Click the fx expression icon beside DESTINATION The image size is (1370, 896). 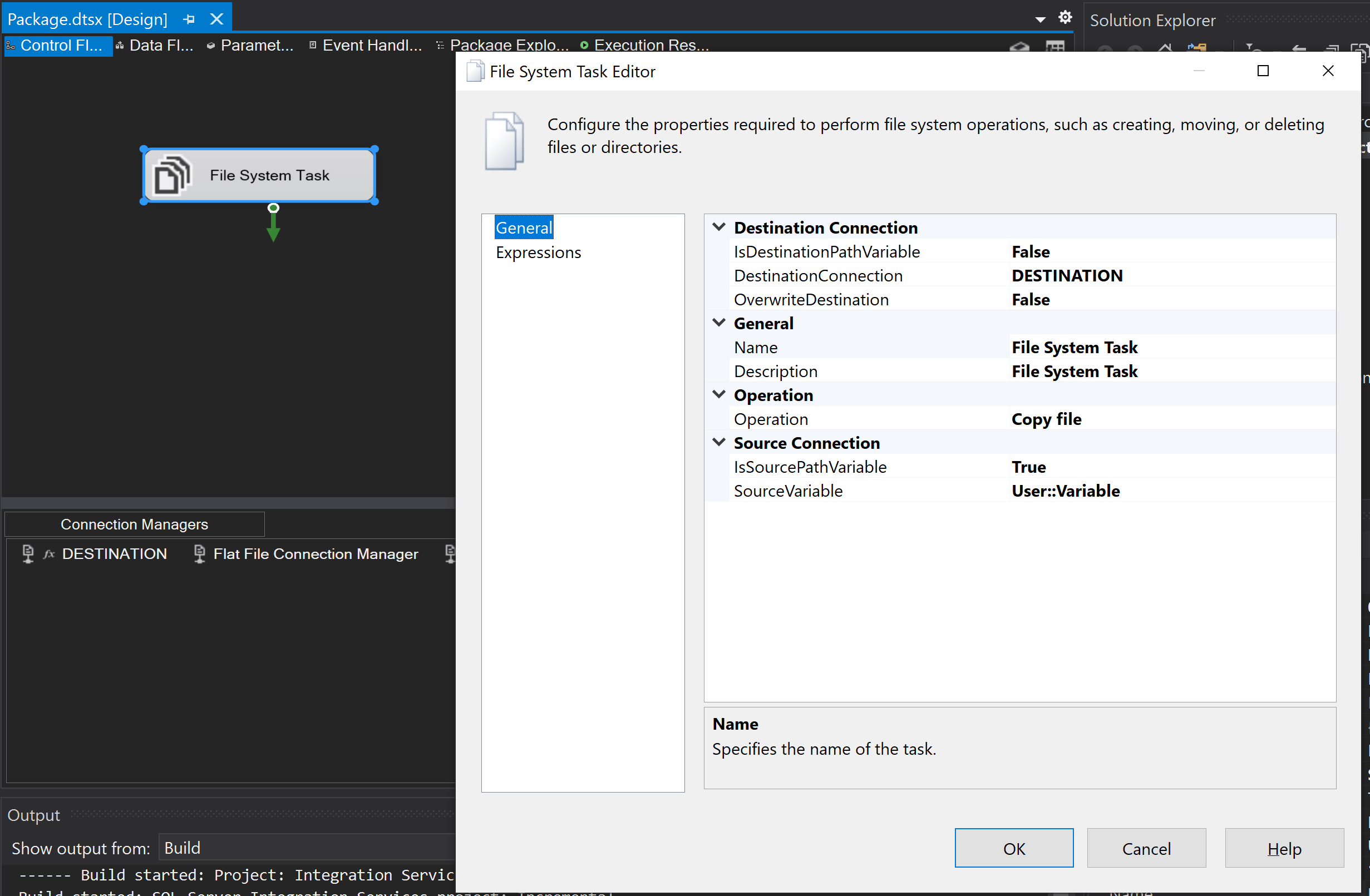pos(49,553)
